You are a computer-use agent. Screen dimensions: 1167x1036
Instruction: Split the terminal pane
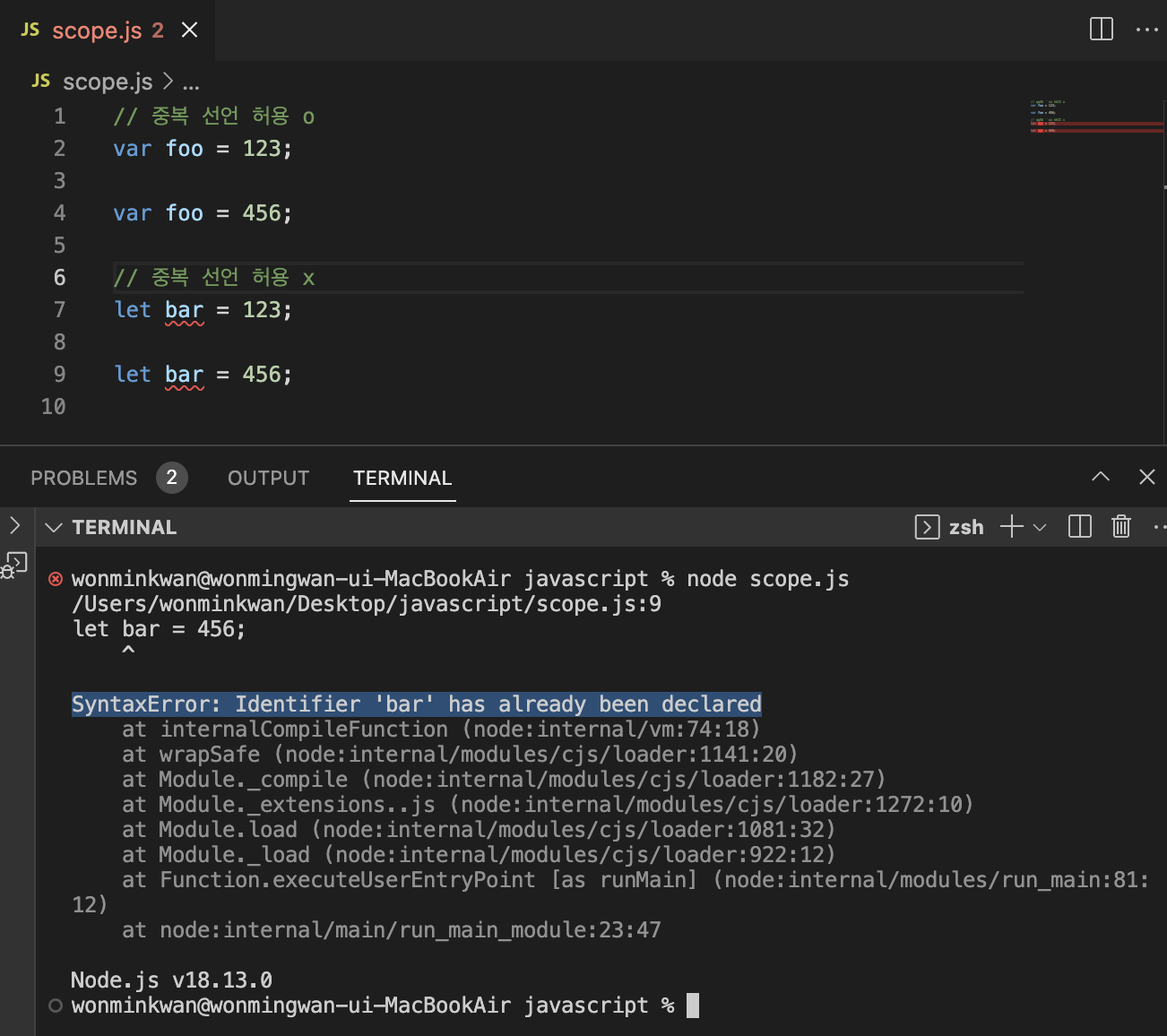pos(1080,526)
